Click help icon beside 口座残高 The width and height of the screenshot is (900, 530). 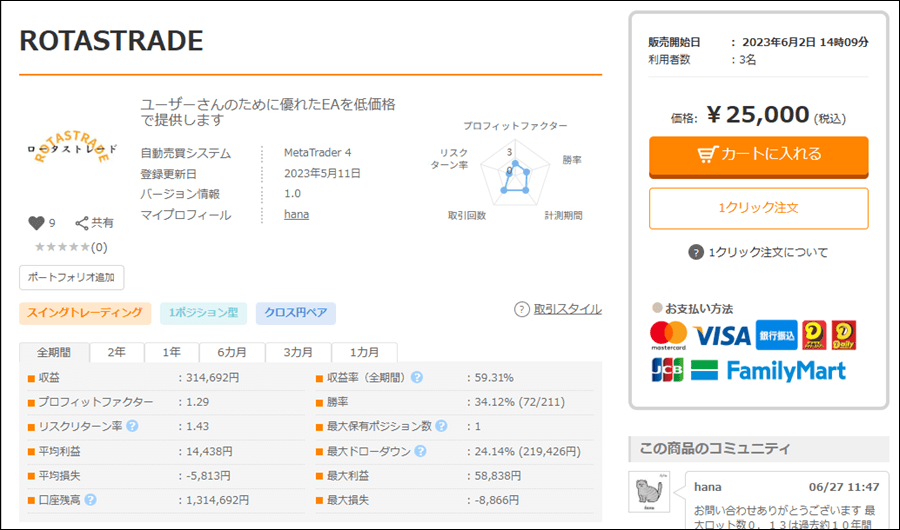coord(91,499)
